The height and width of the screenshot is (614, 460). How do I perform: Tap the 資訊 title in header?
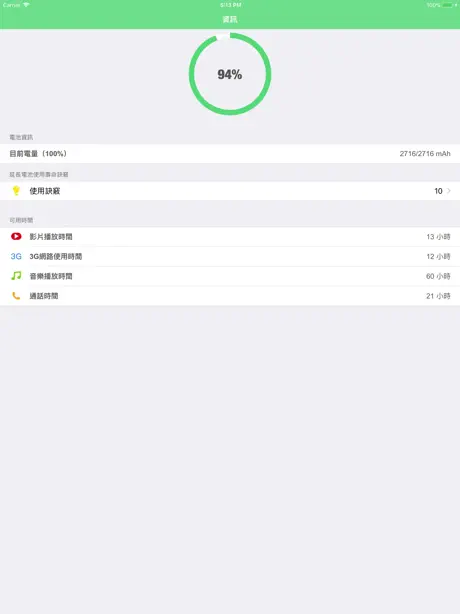230,19
